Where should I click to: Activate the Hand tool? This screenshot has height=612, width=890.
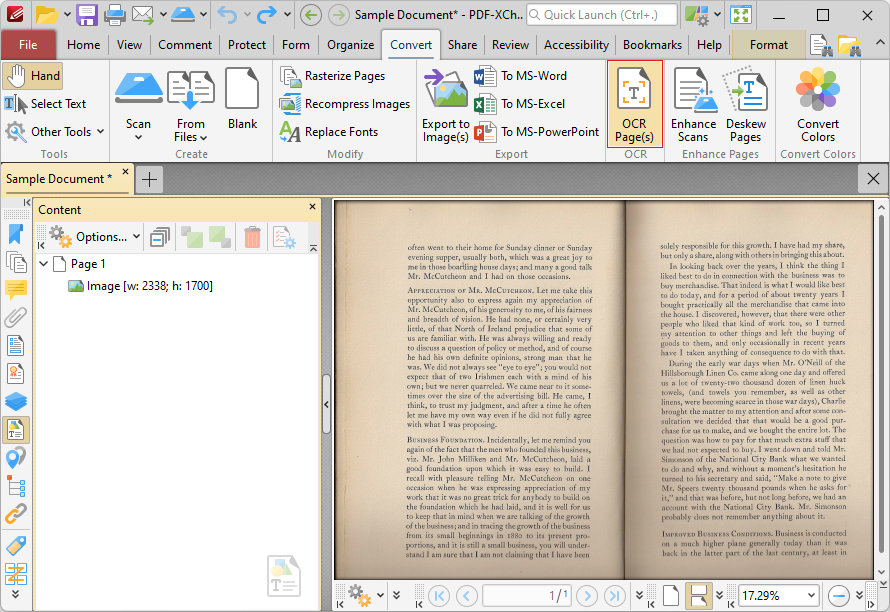(x=32, y=76)
